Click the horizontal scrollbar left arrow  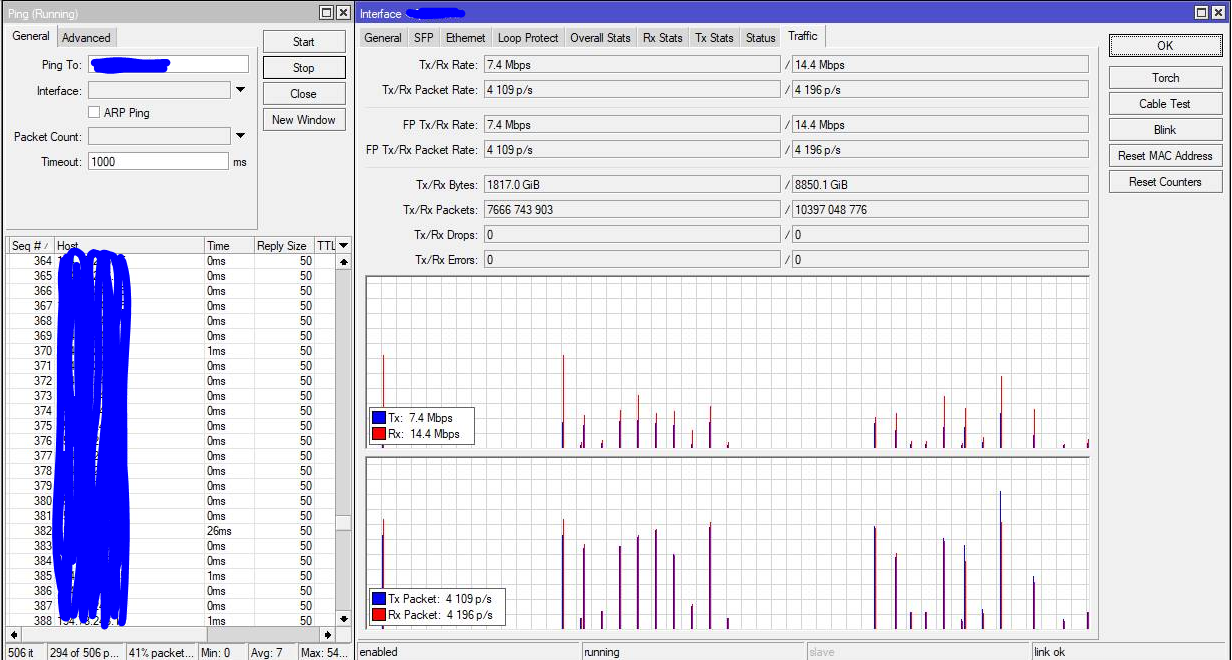click(x=14, y=635)
